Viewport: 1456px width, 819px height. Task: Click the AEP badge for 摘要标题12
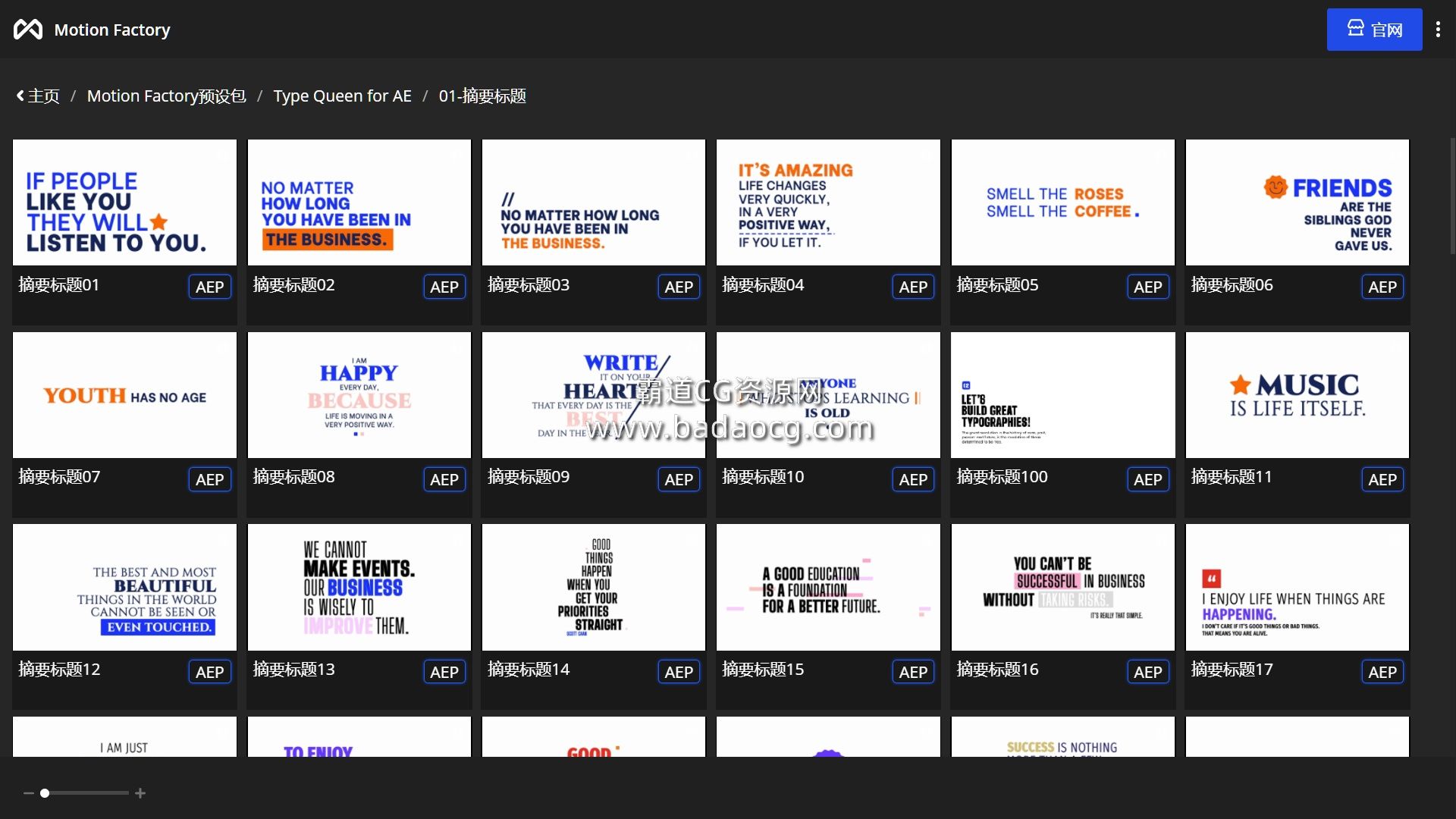pyautogui.click(x=209, y=672)
